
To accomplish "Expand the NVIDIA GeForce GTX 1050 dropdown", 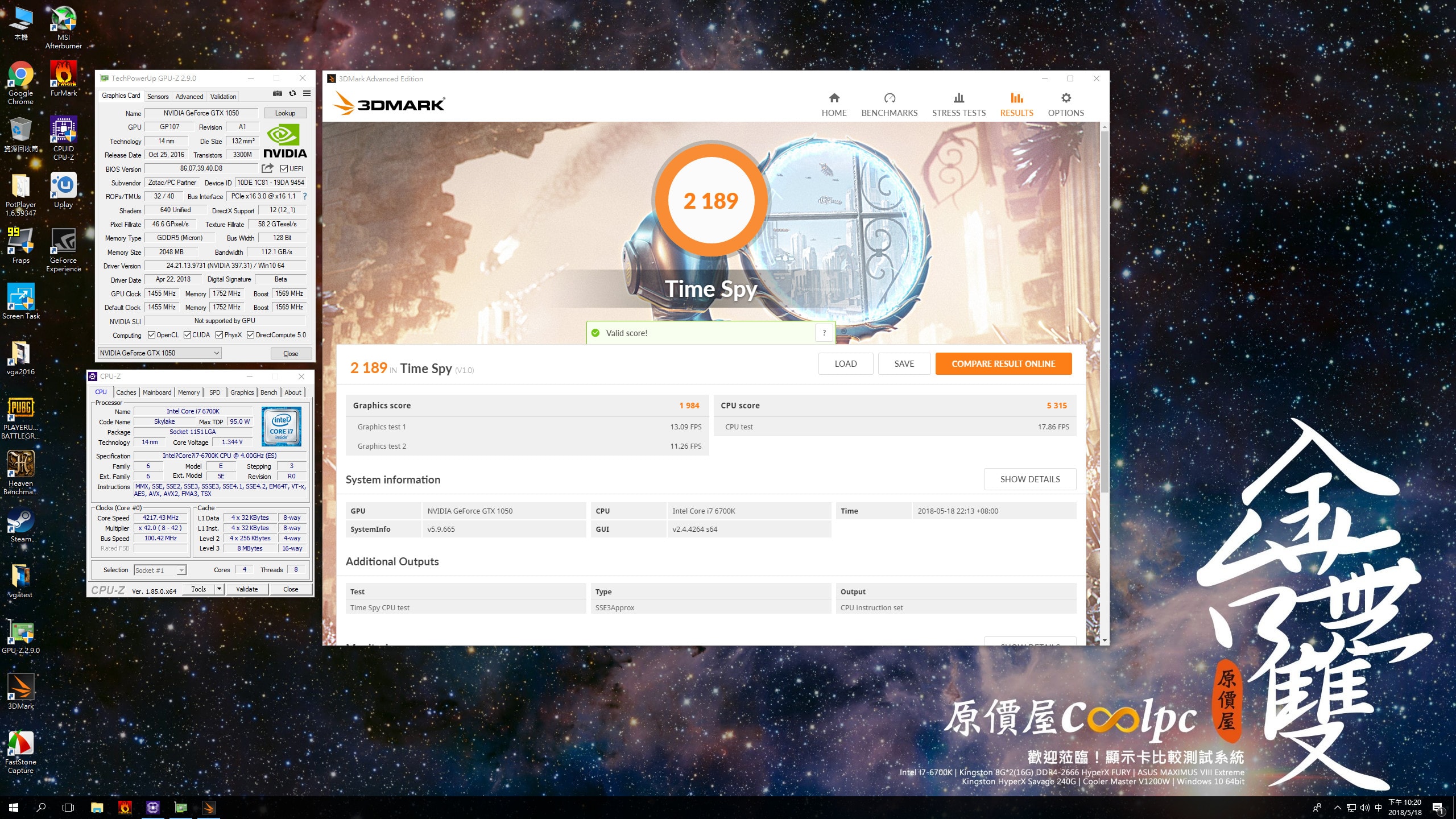I will click(216, 353).
